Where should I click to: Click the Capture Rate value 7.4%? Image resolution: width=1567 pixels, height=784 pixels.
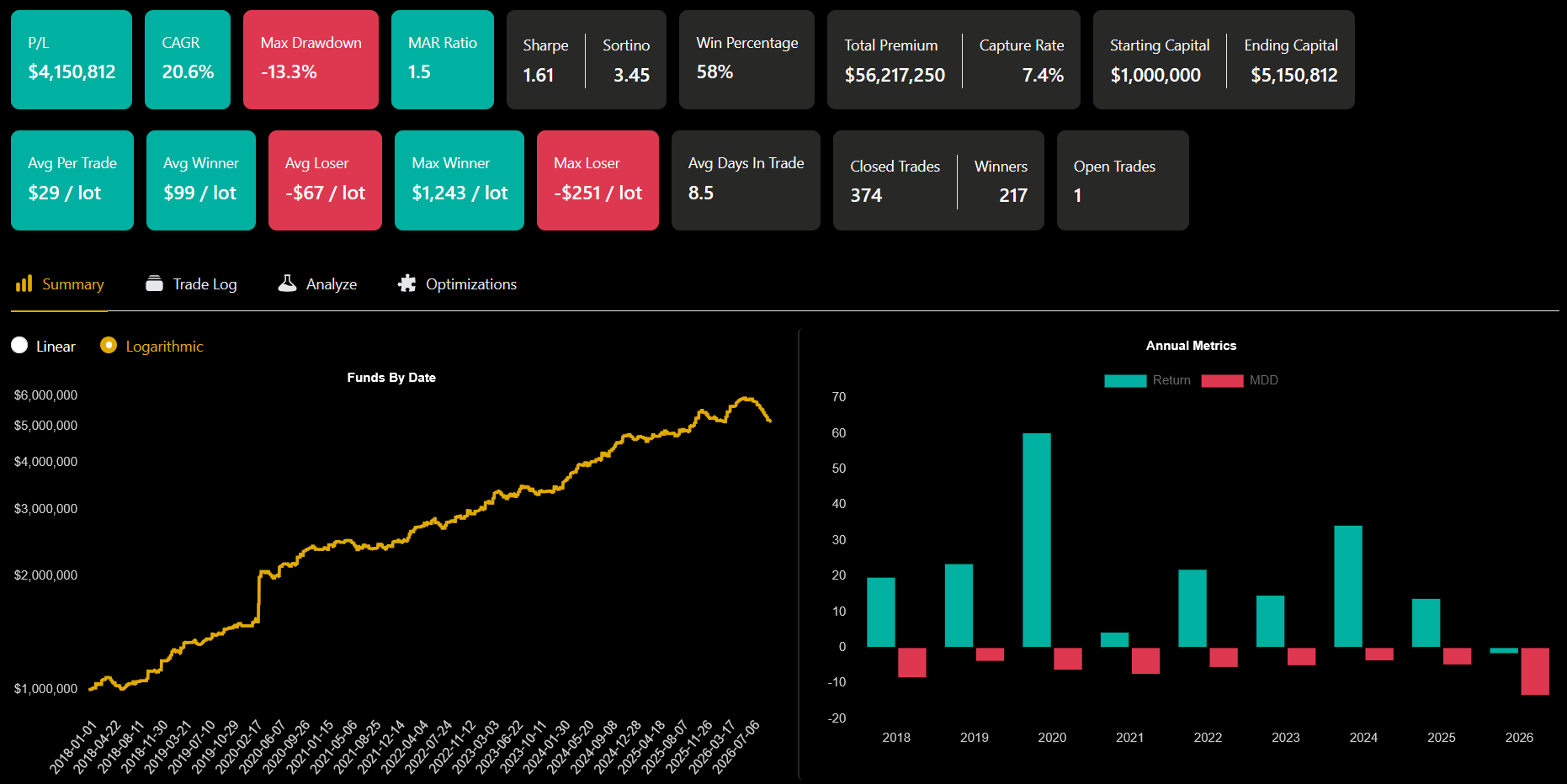1043,76
